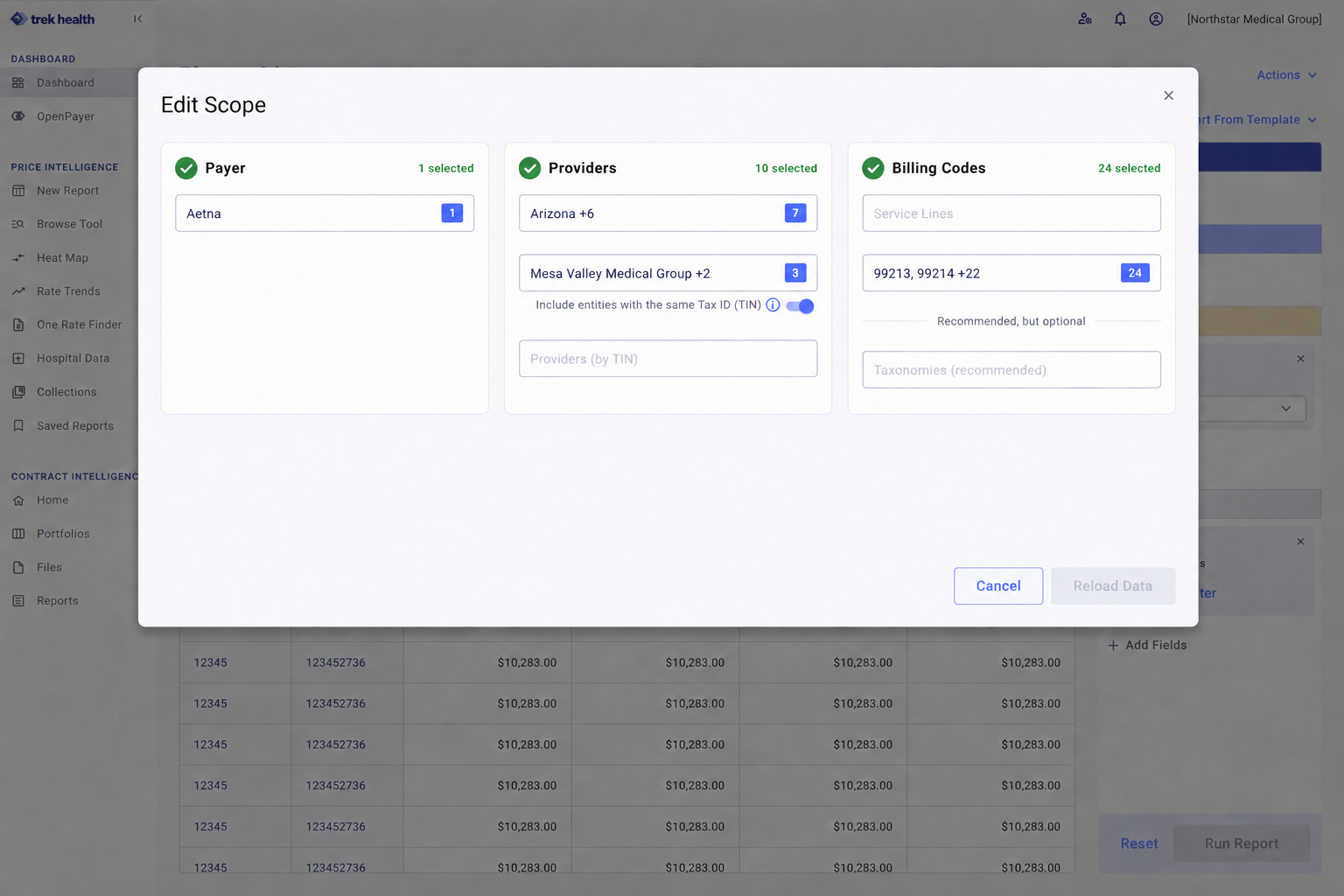Open Contract Intelligence Home
This screenshot has width=1344, height=896.
point(52,500)
